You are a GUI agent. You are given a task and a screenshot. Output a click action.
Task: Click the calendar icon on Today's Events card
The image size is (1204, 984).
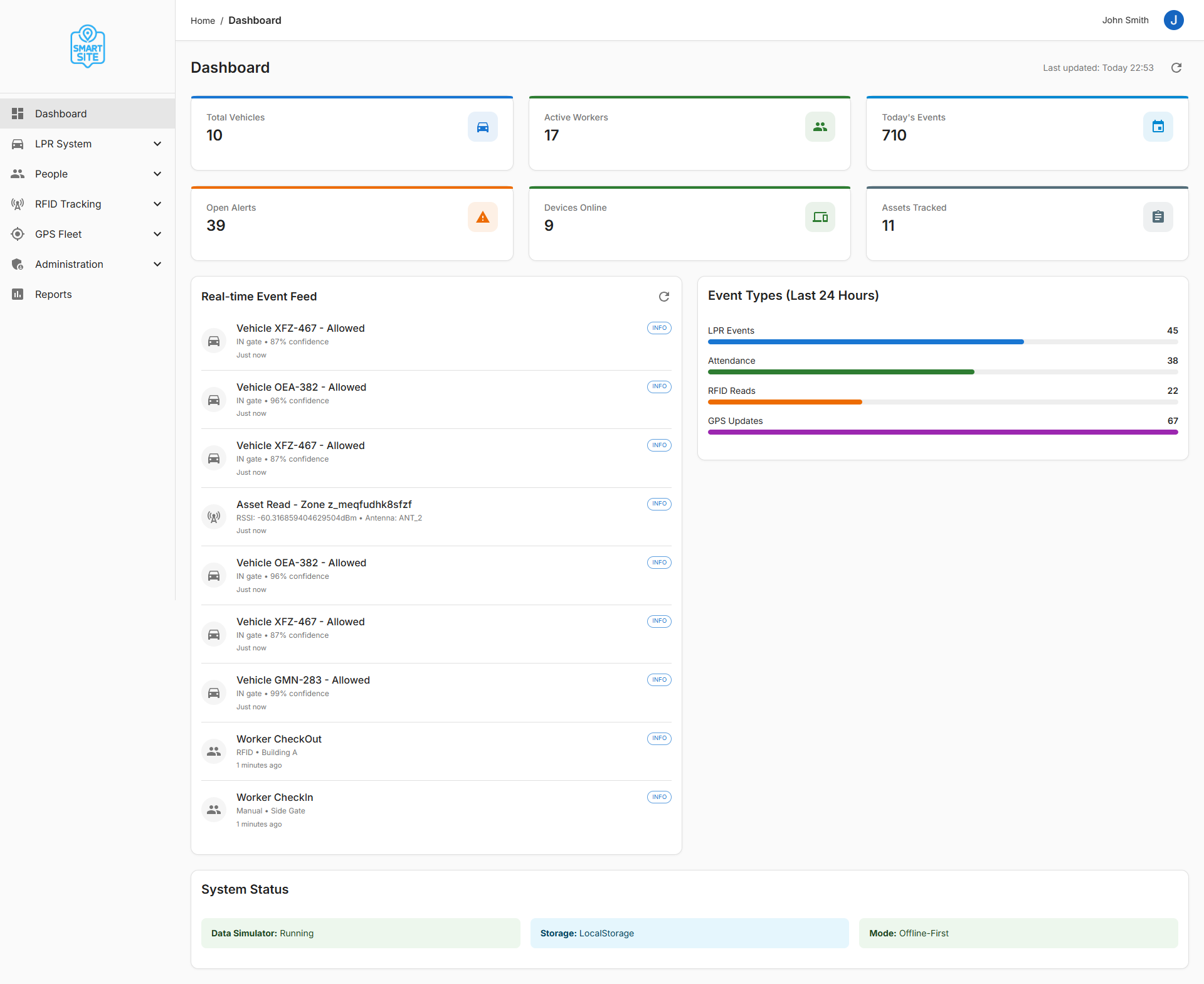pos(1158,126)
